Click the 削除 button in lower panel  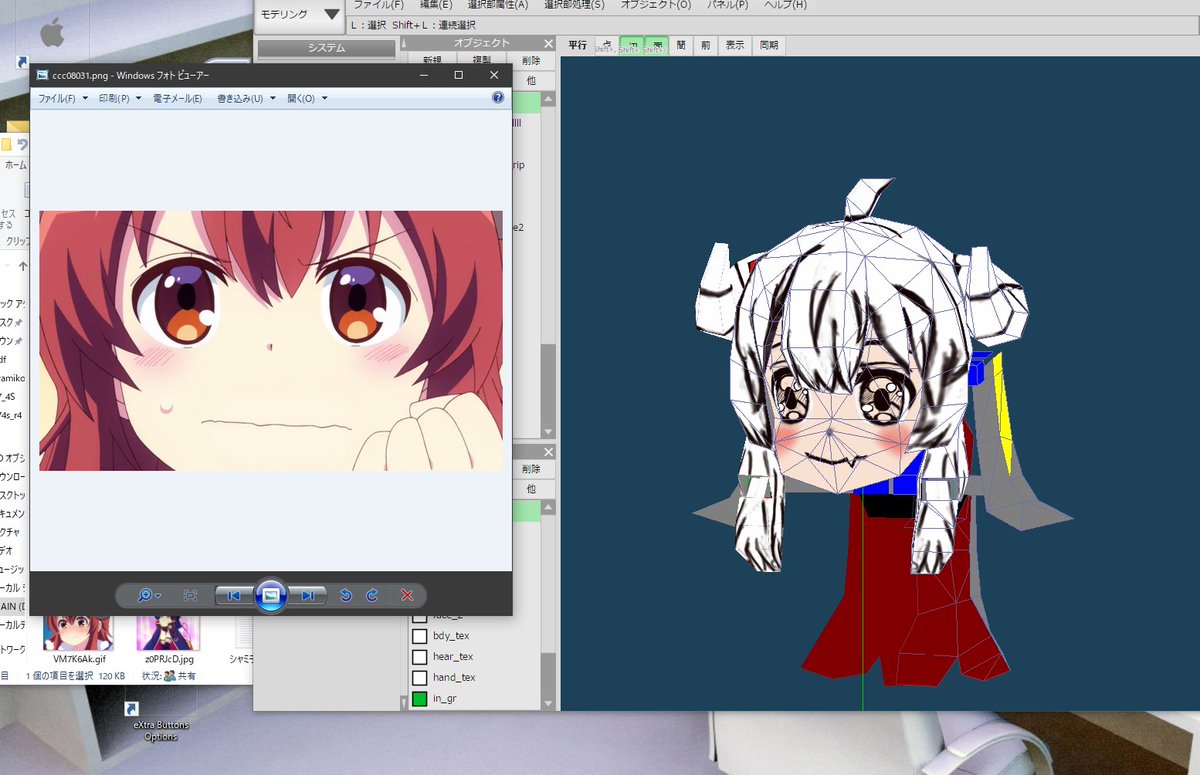tap(531, 469)
